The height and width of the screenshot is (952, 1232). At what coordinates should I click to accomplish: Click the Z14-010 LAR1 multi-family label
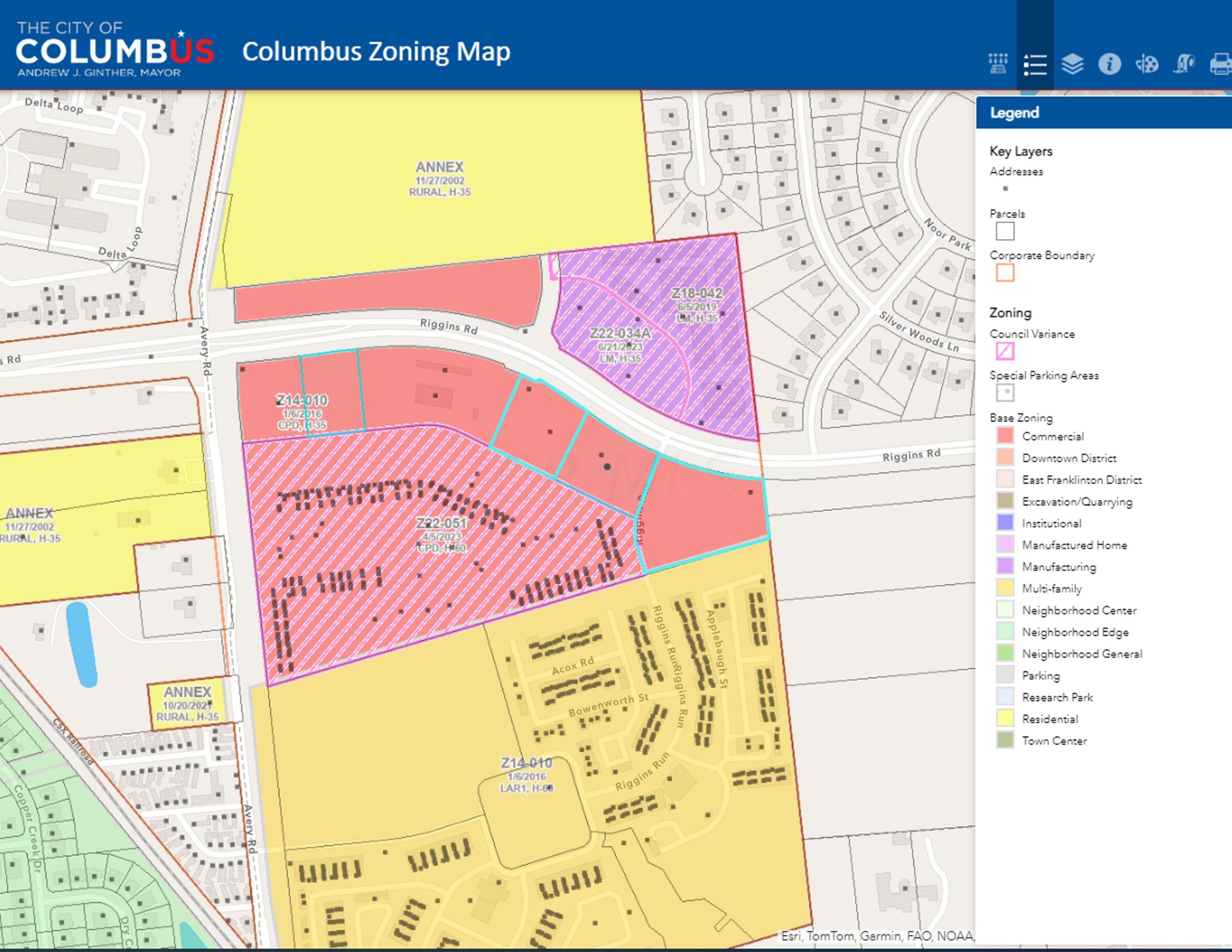526,763
